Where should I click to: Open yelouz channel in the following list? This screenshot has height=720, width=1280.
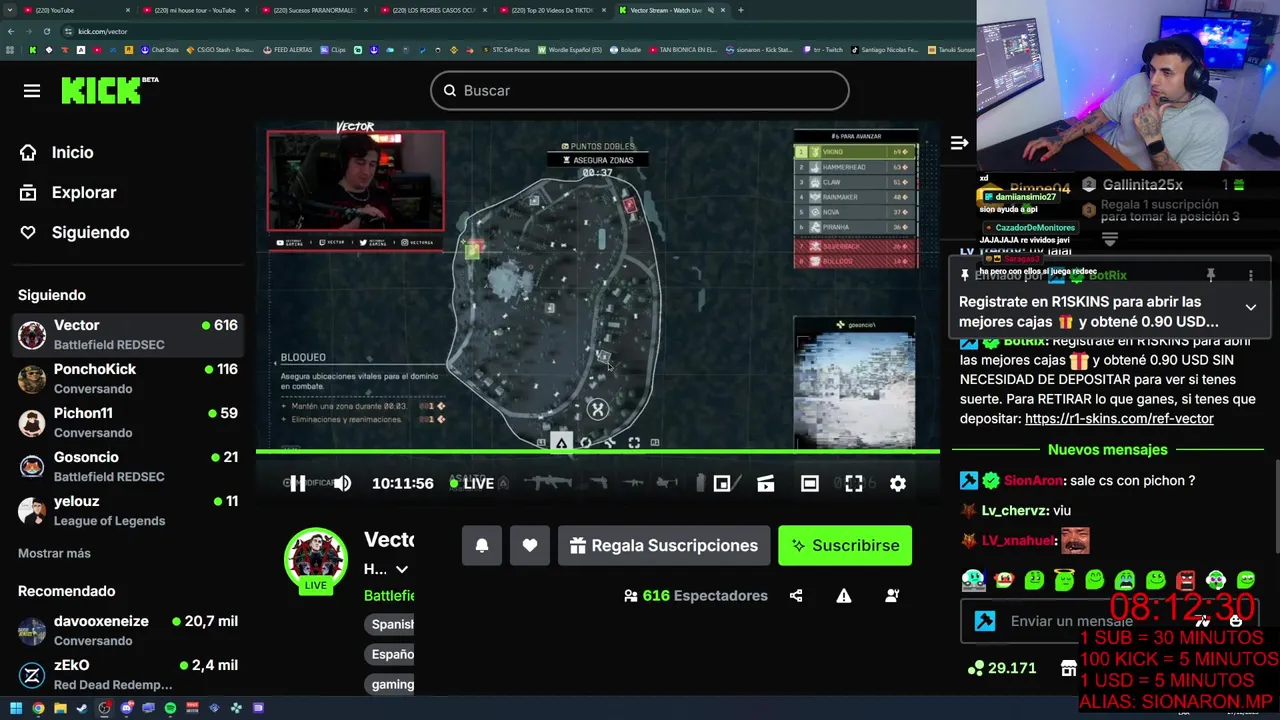pyautogui.click(x=128, y=511)
